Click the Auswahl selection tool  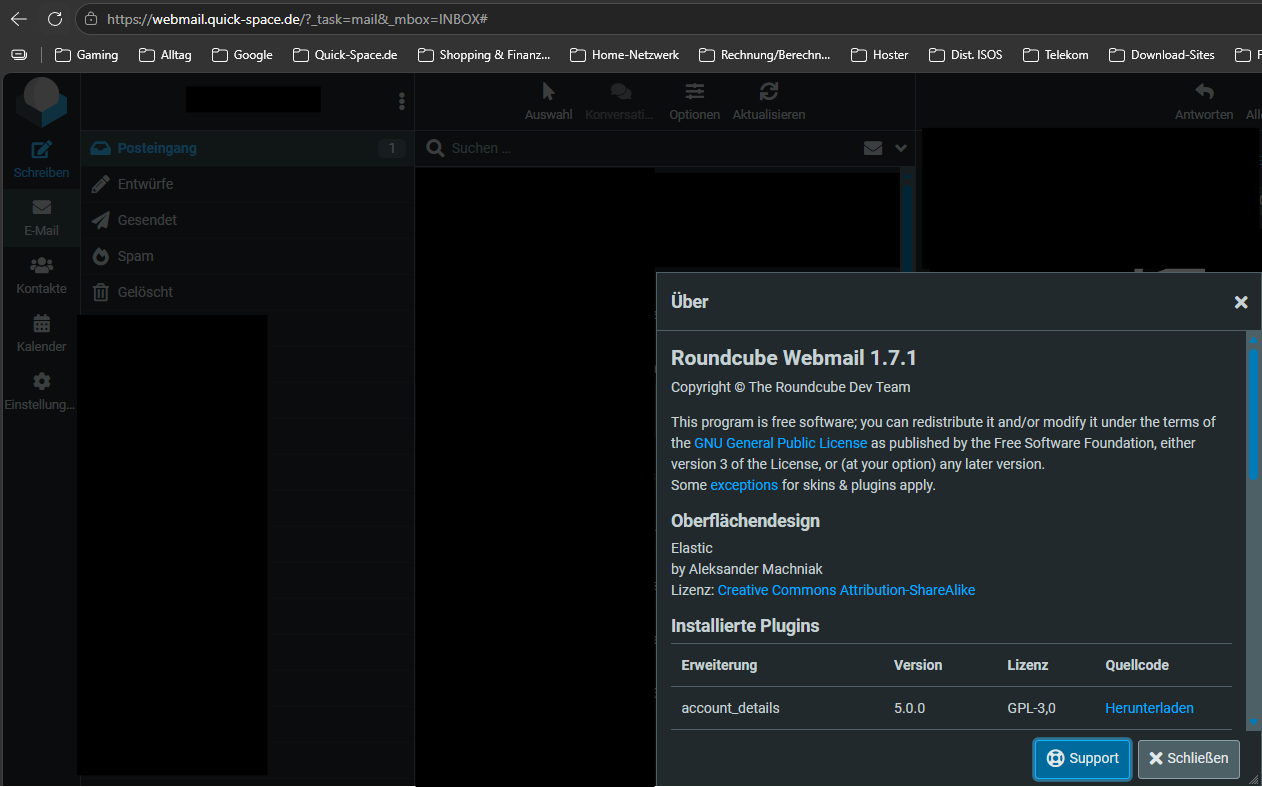[x=548, y=101]
